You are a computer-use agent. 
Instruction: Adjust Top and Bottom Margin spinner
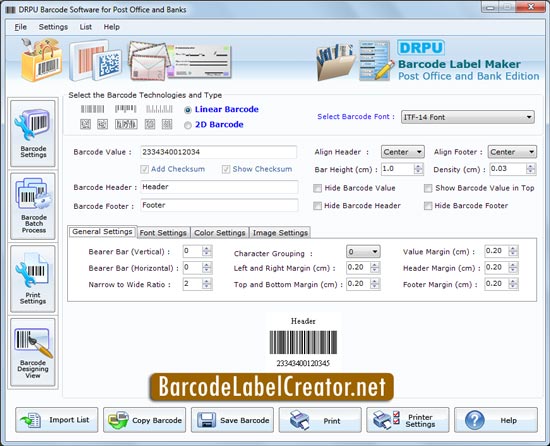tap(375, 284)
